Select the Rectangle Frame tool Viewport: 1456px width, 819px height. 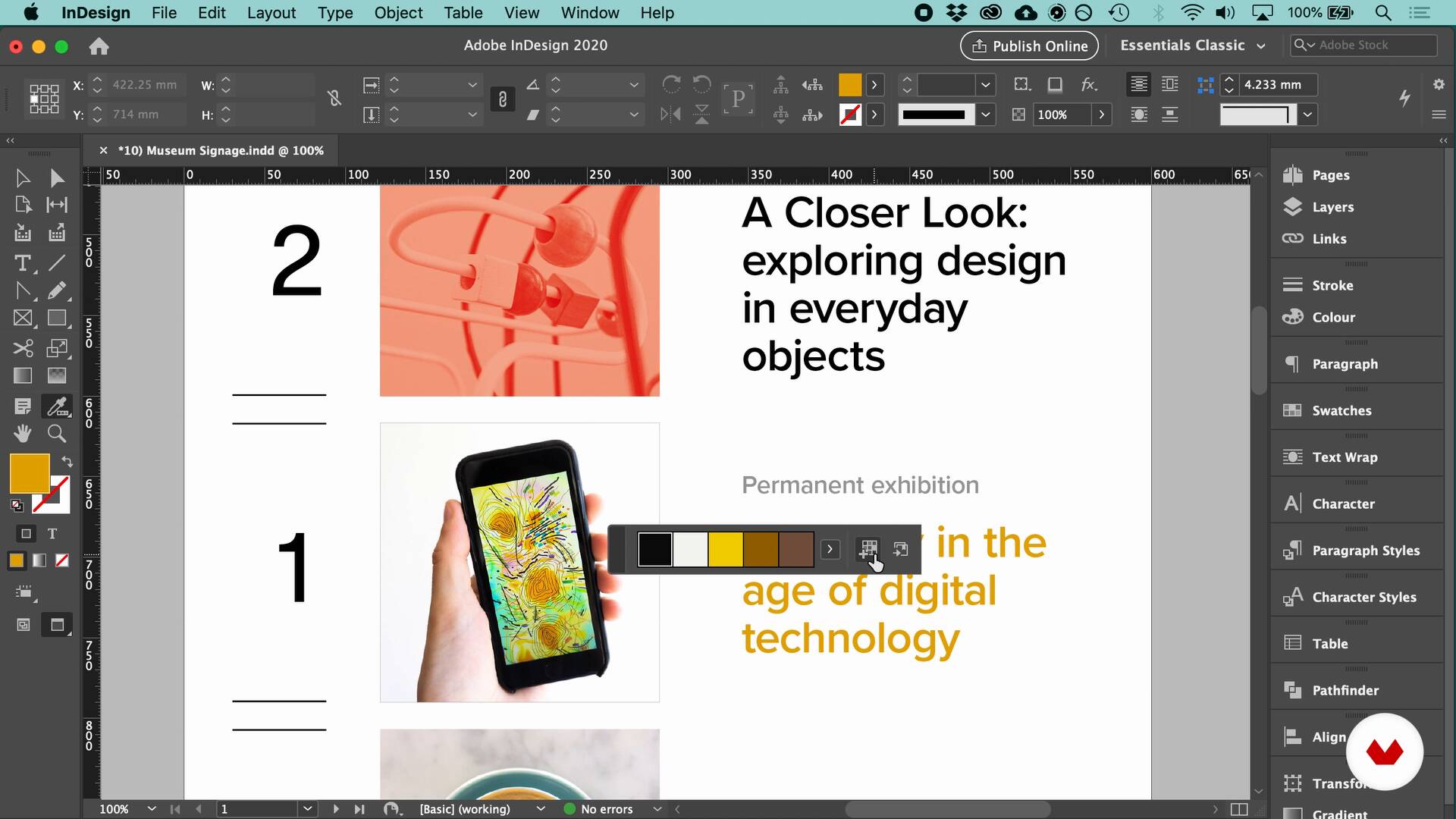(x=23, y=318)
